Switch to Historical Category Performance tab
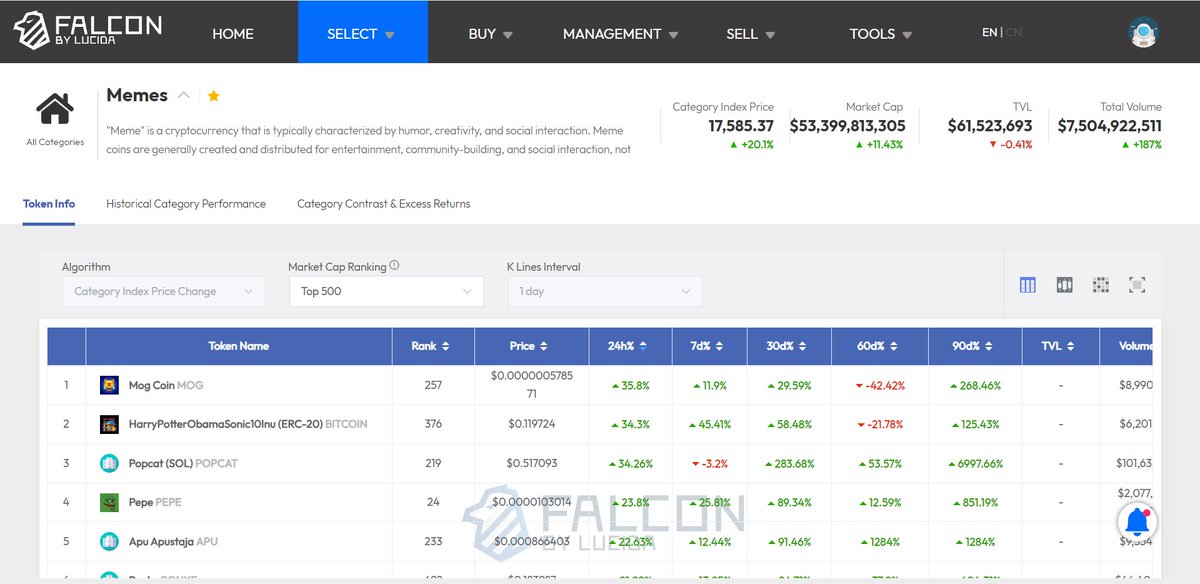 point(186,204)
